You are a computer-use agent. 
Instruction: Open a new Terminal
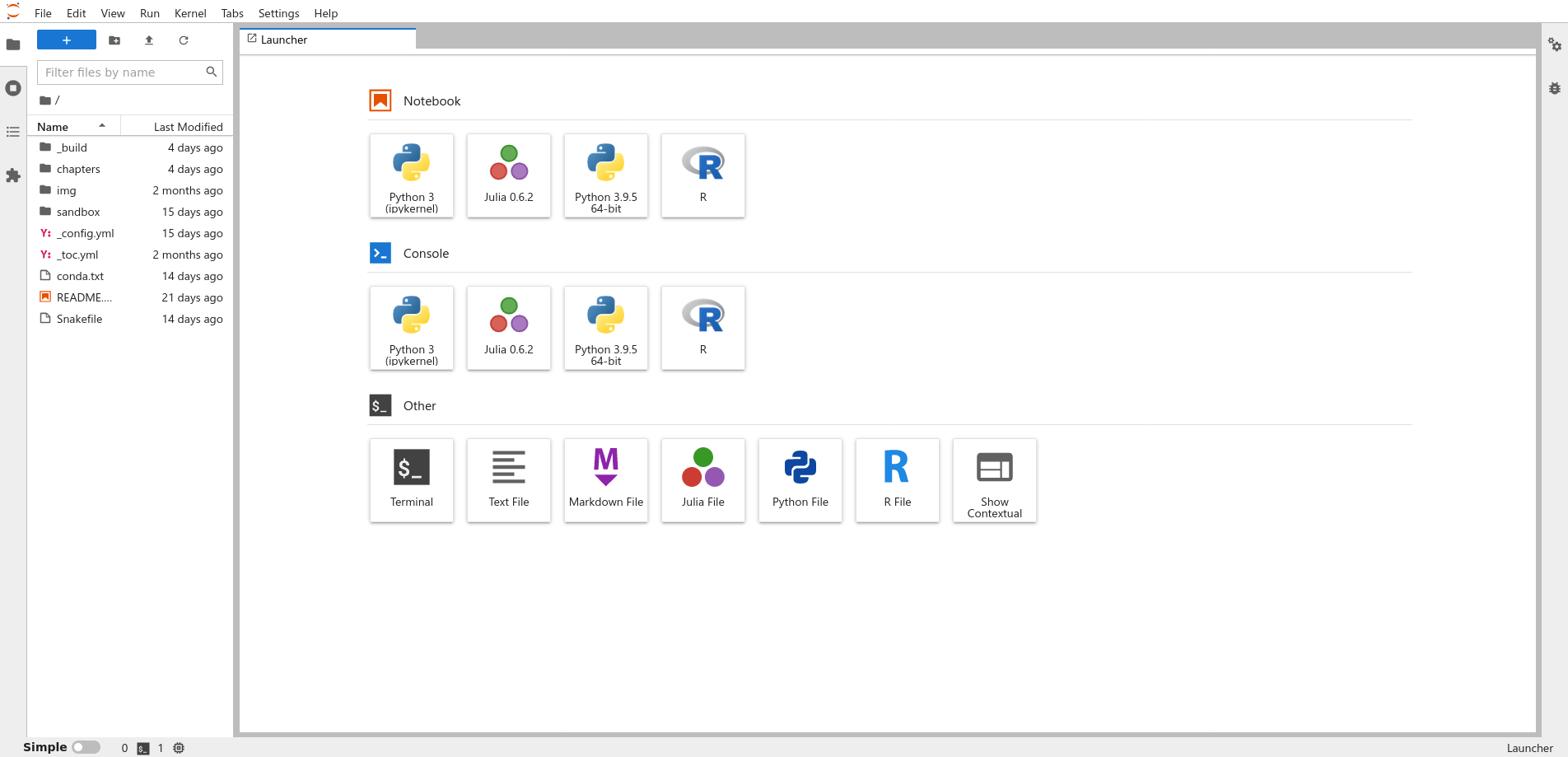click(x=412, y=480)
